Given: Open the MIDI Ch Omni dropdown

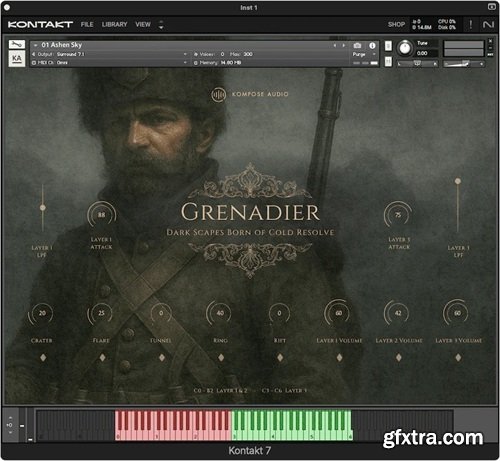Looking at the screenshot, I should point(110,63).
